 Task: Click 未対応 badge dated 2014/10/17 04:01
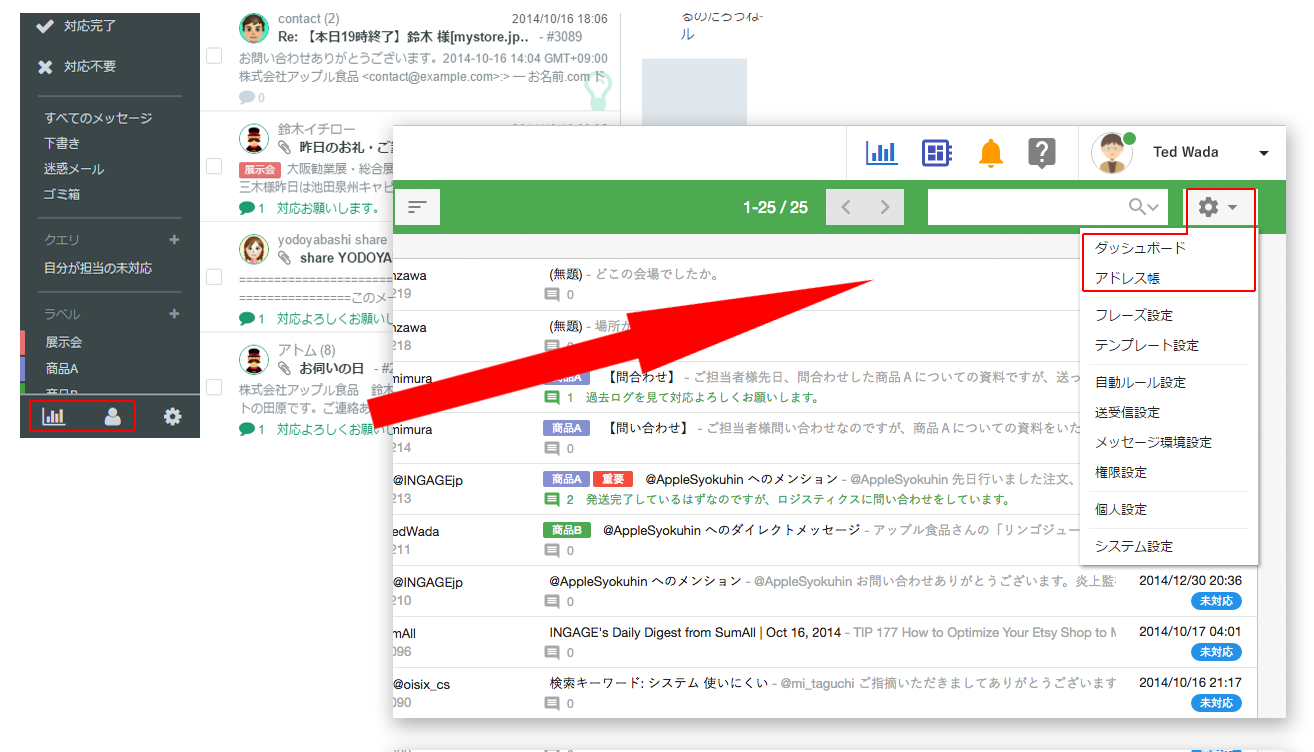[x=1216, y=652]
